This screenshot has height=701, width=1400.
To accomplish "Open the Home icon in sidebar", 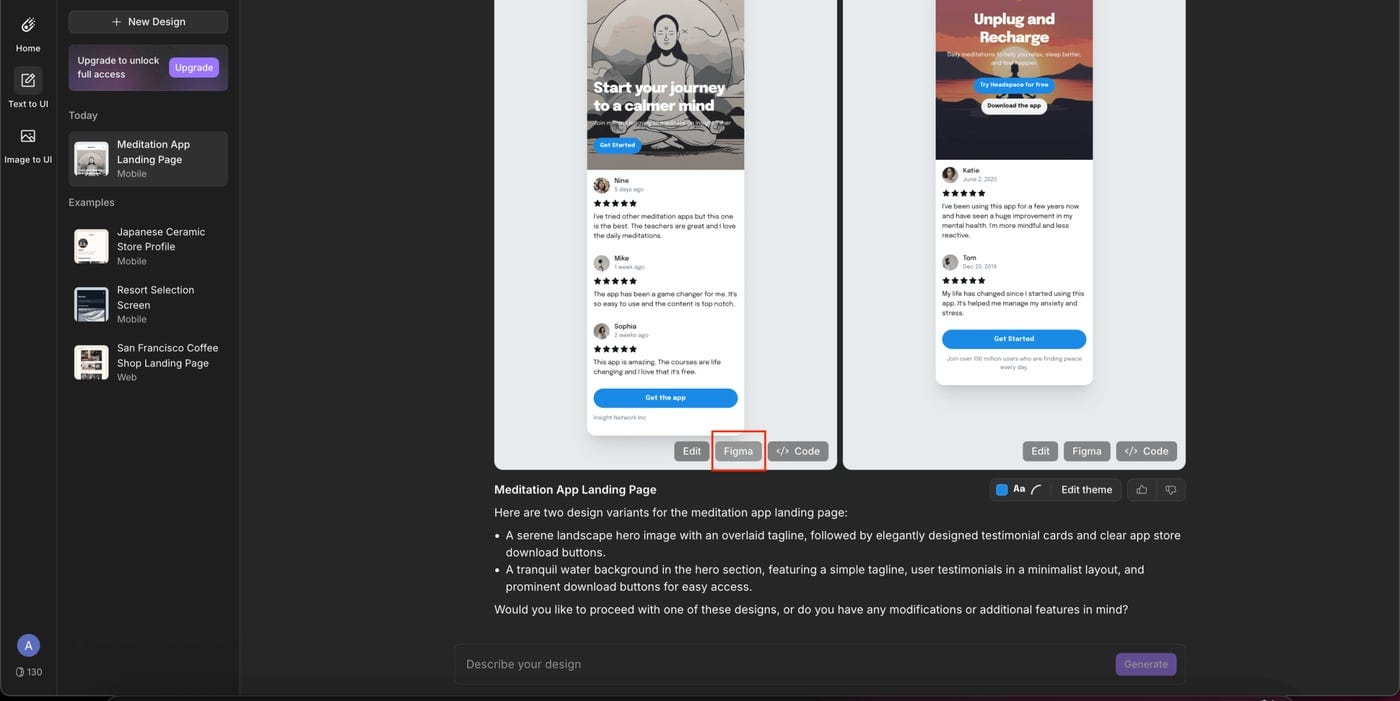I will pyautogui.click(x=28, y=25).
